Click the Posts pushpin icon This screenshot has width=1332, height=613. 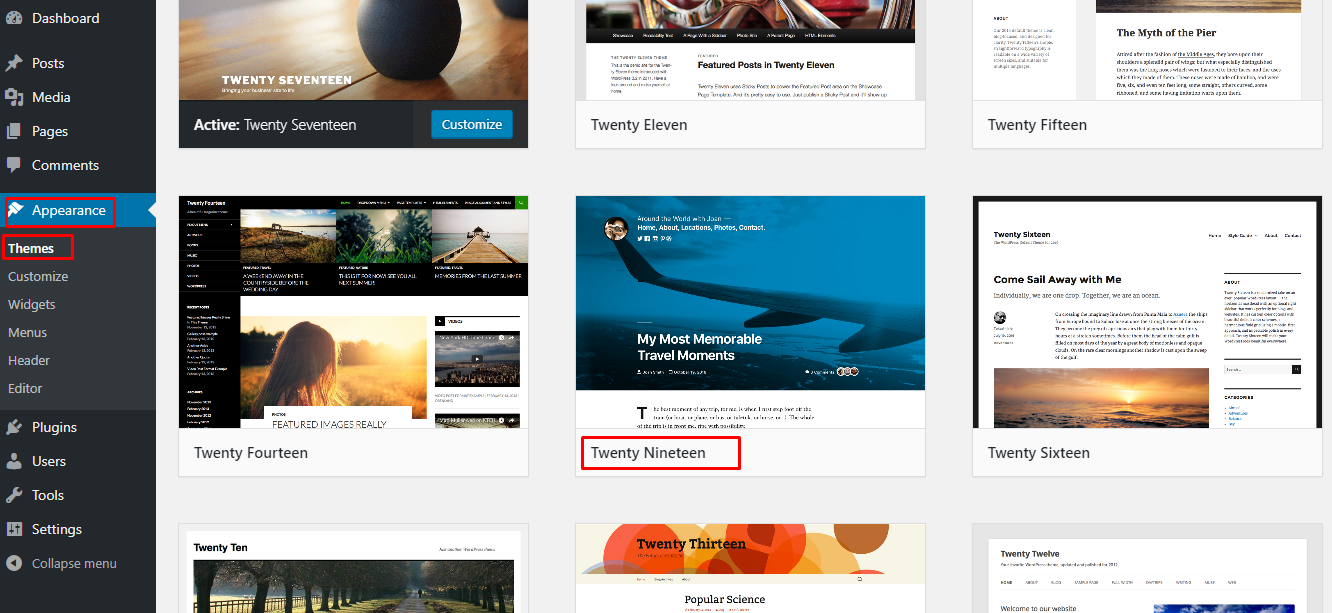click(x=14, y=63)
